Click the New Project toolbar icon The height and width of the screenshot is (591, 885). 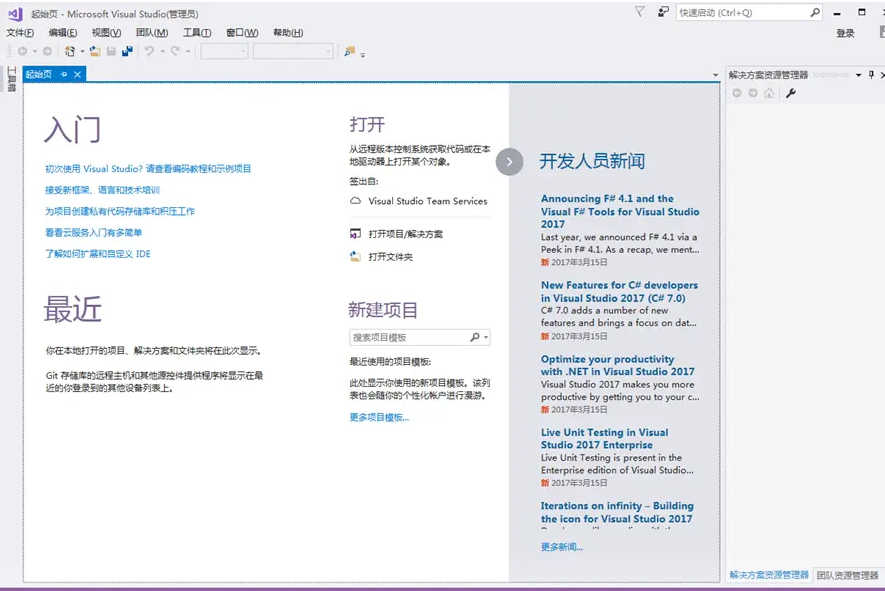tap(70, 51)
